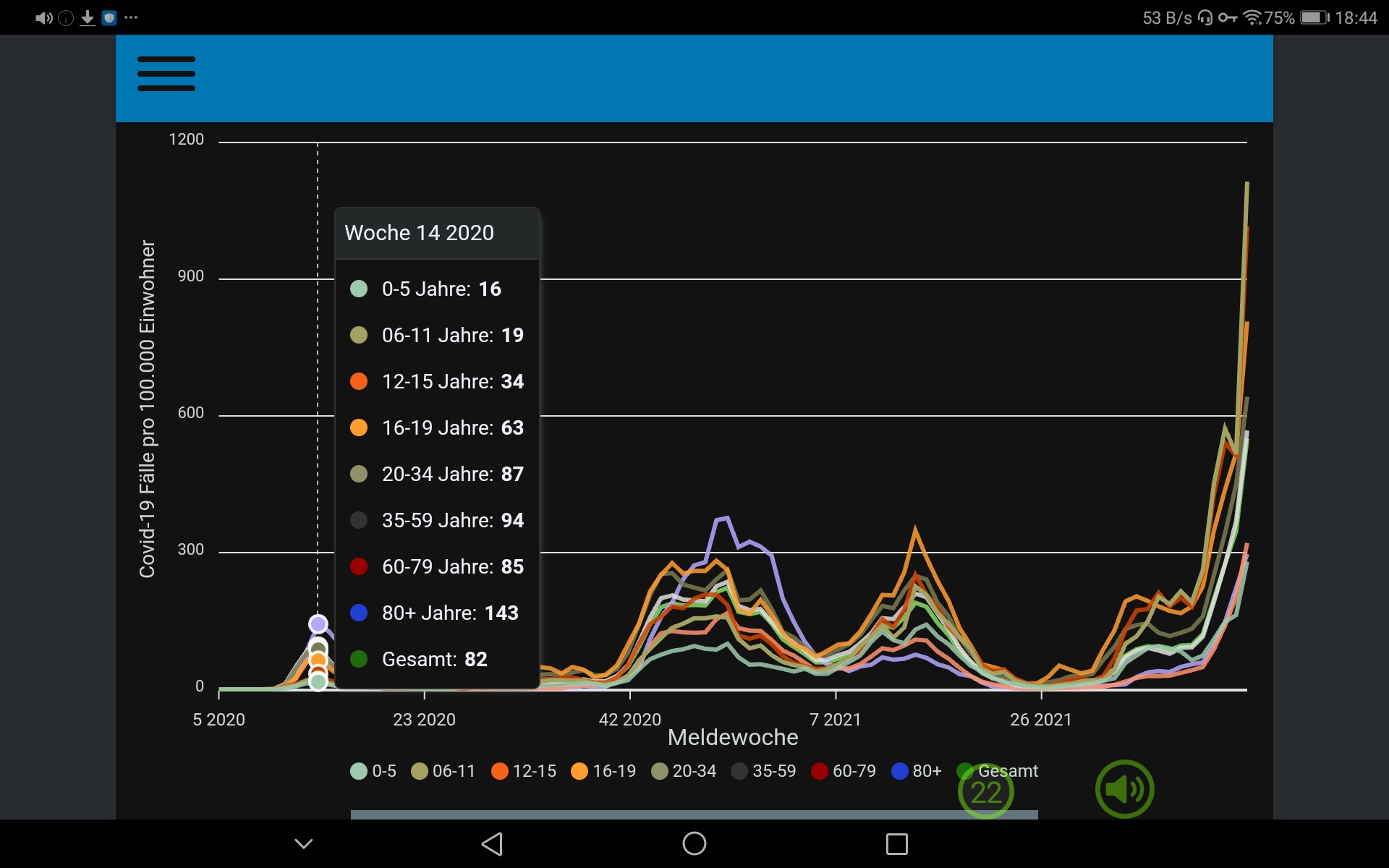Open the hamburger menu
Image resolution: width=1389 pixels, height=868 pixels.
[x=166, y=74]
